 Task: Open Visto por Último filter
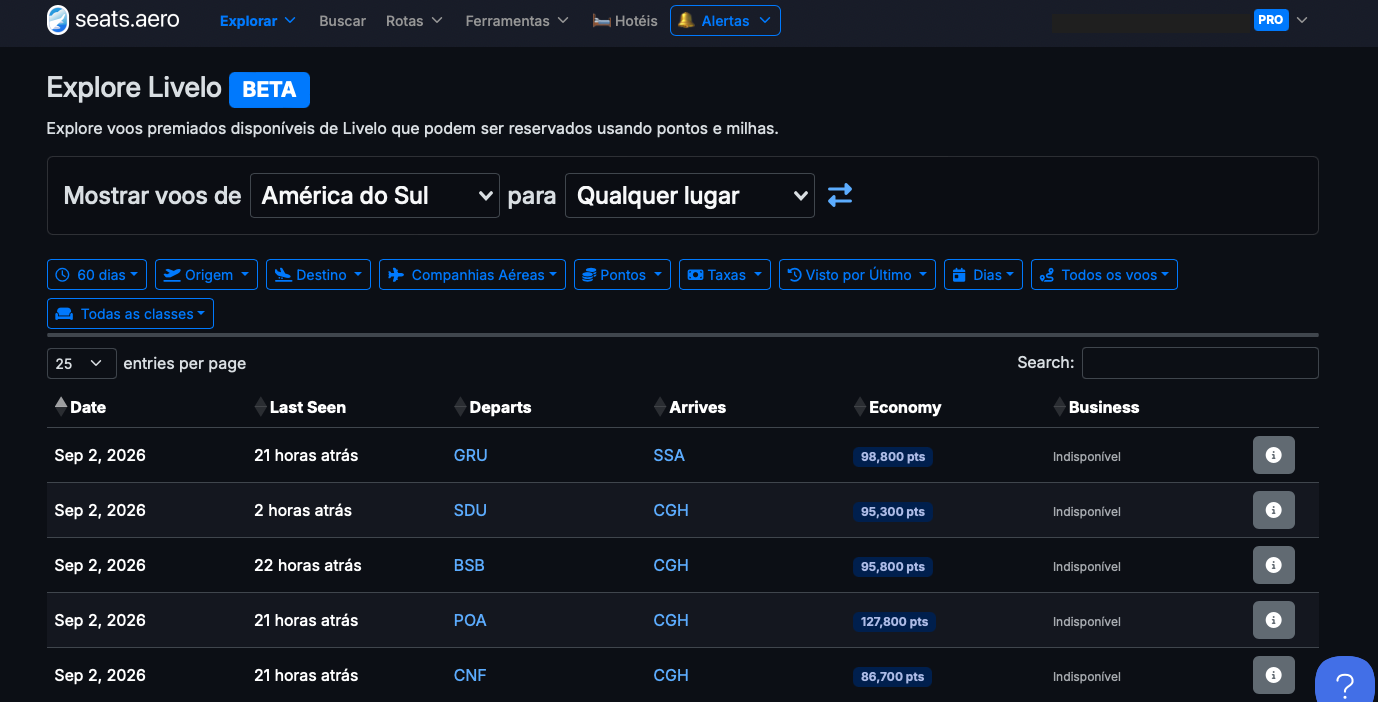(857, 274)
